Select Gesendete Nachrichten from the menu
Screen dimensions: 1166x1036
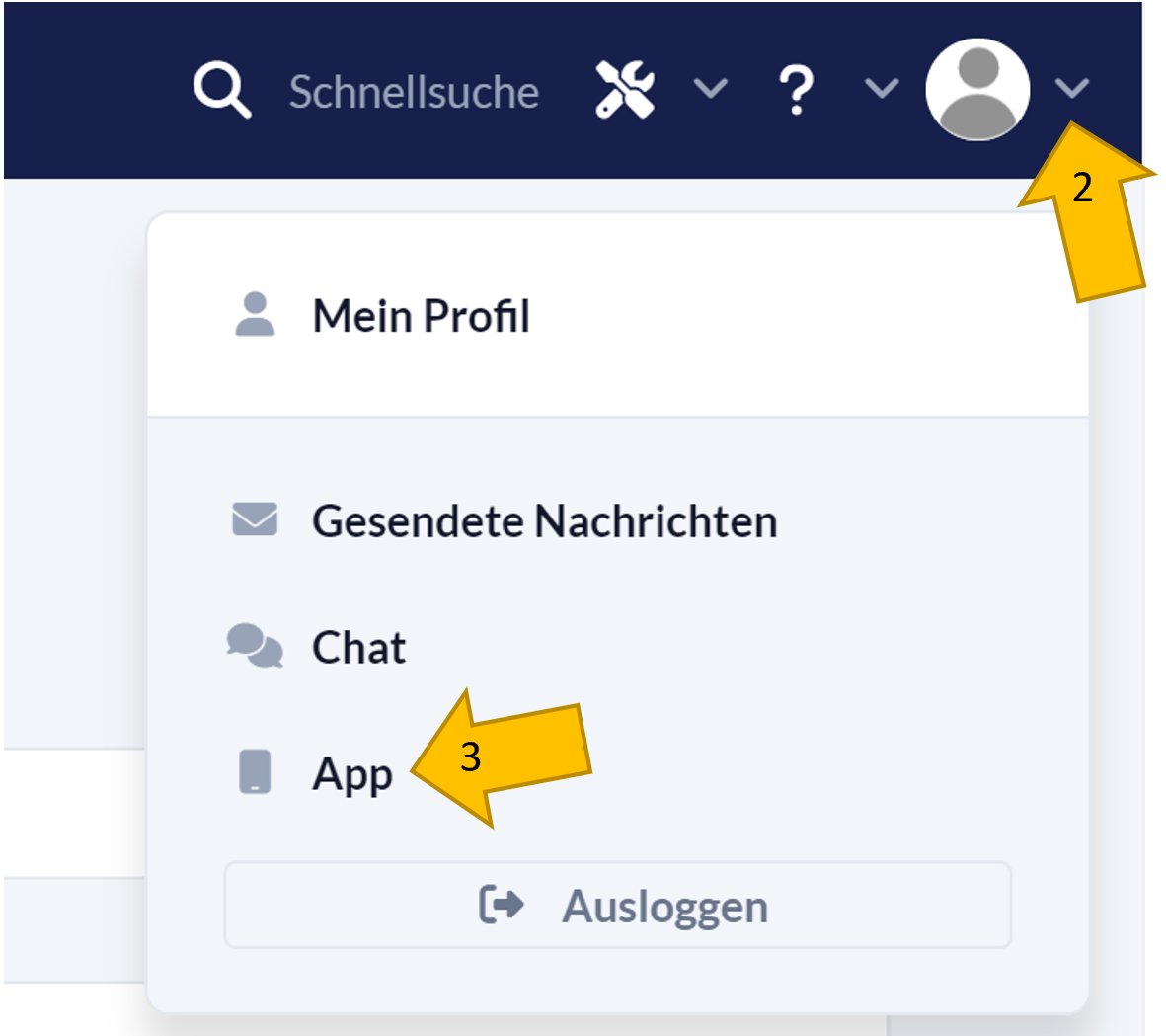pyautogui.click(x=544, y=521)
